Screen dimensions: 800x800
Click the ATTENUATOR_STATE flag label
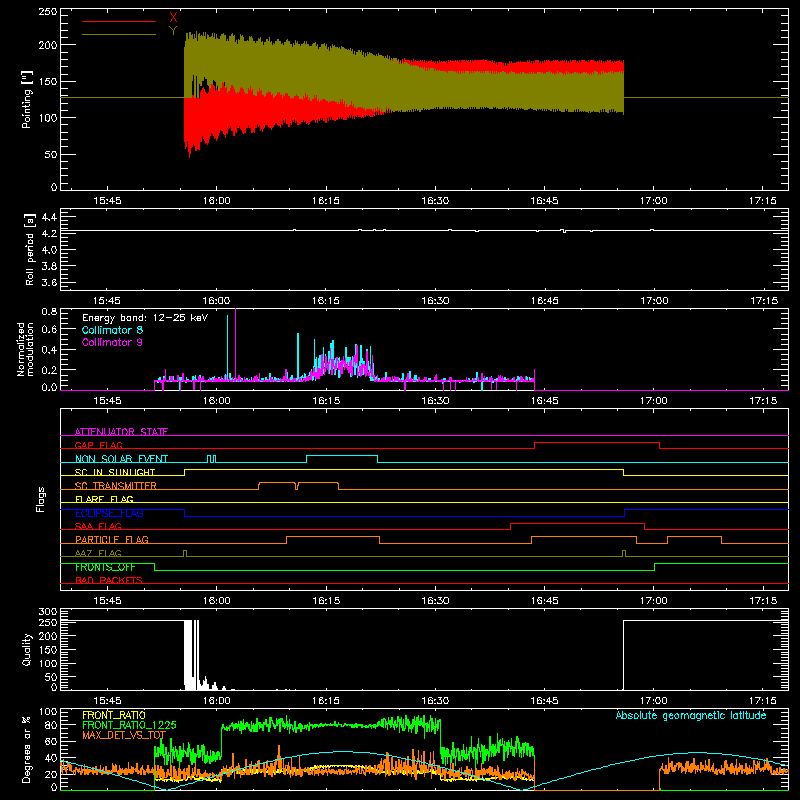click(121, 432)
